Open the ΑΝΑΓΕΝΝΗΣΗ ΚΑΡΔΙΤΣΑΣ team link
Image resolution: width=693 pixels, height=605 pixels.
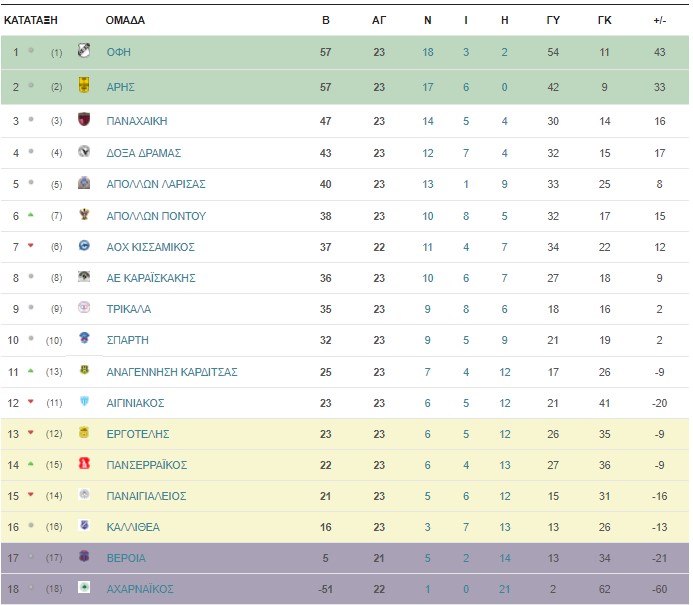click(171, 372)
